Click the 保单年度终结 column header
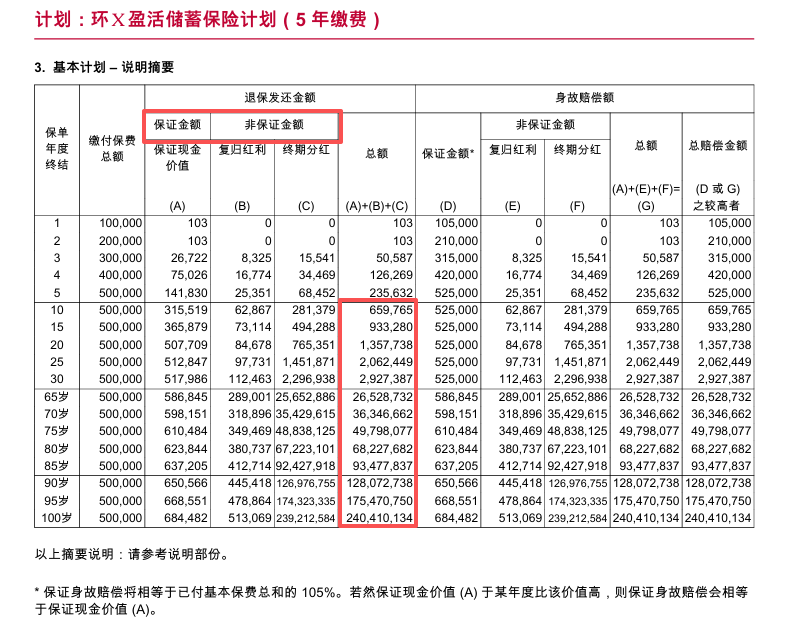 click(x=58, y=149)
